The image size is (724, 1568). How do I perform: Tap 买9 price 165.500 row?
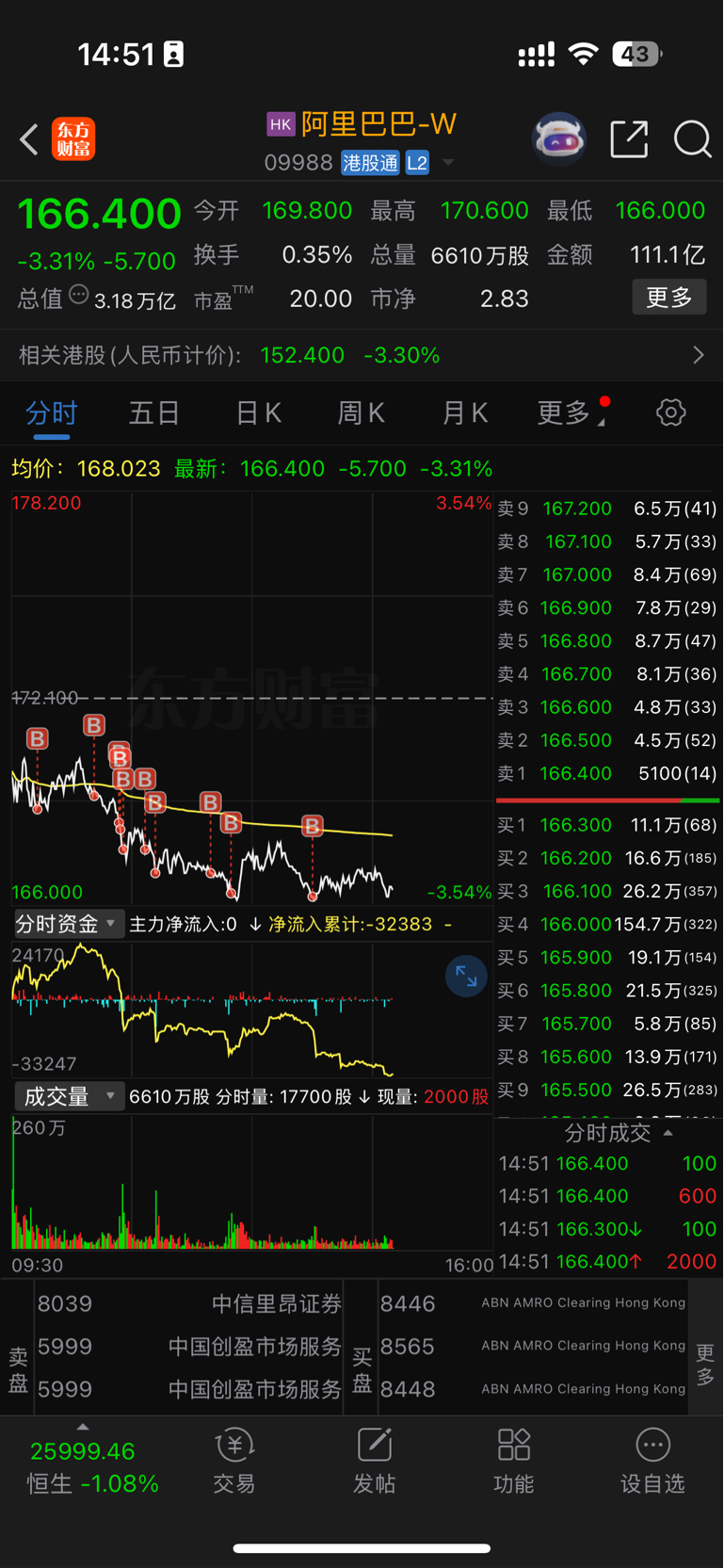tap(607, 1090)
